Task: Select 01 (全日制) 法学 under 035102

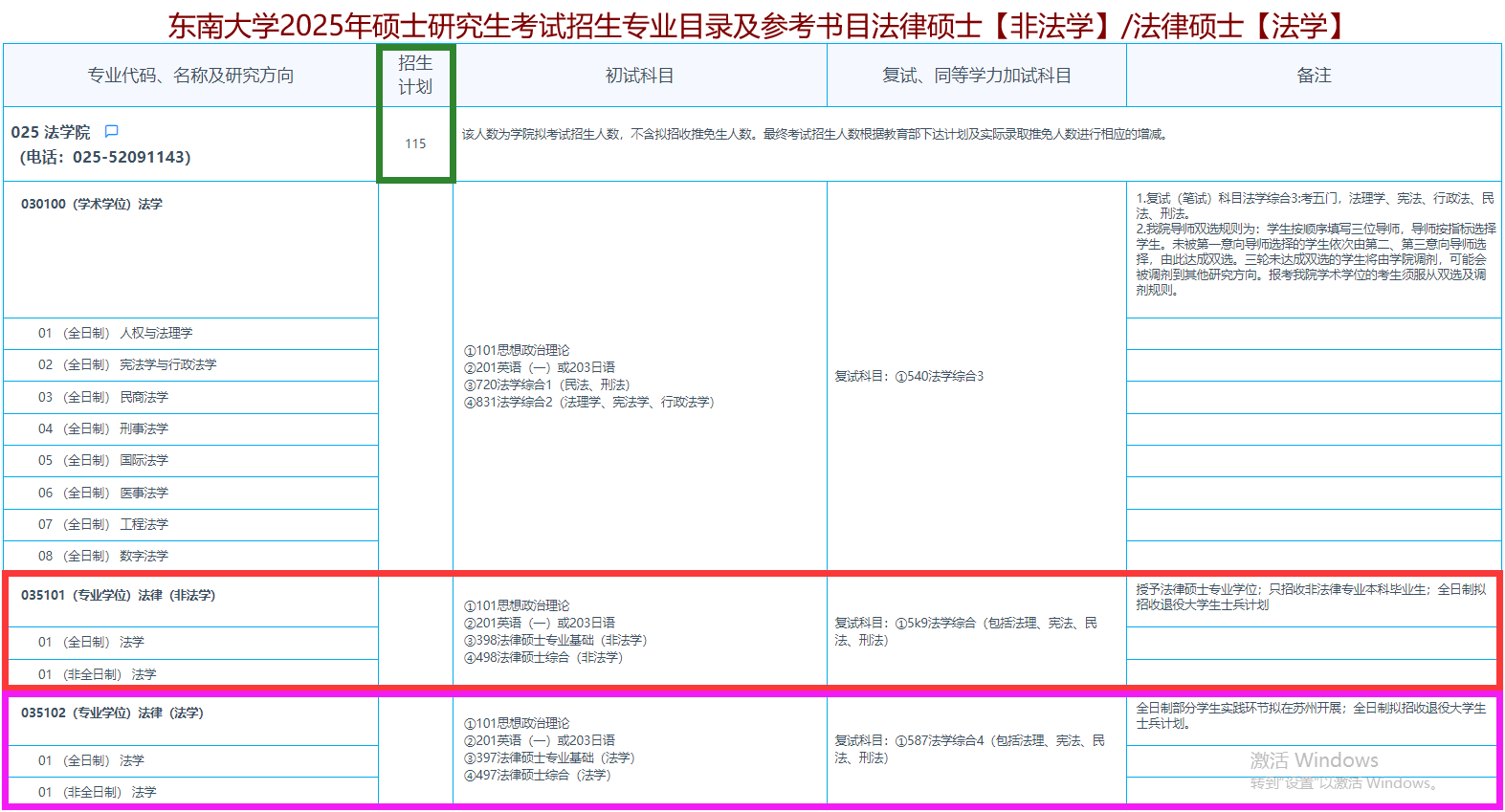Action: tap(91, 760)
